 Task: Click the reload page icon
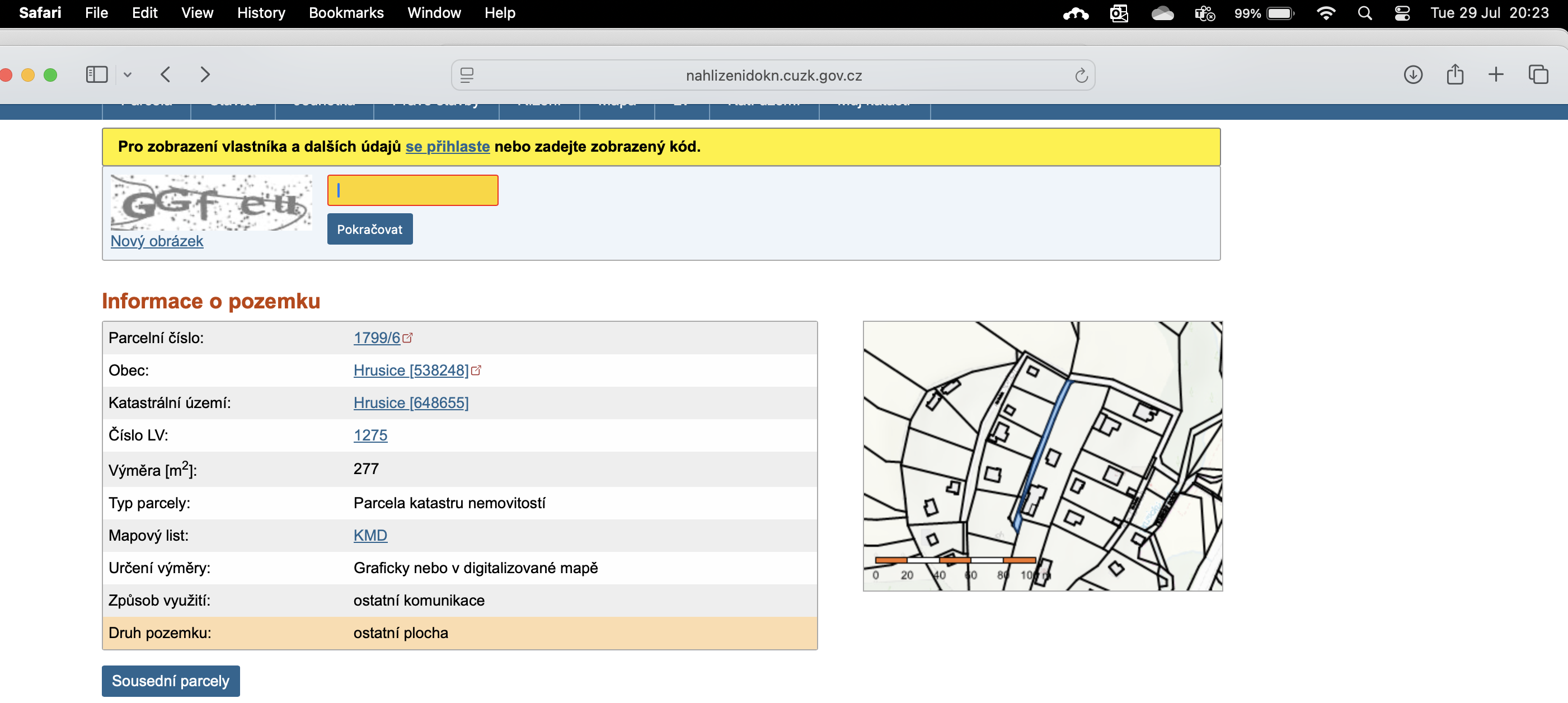click(x=1081, y=76)
